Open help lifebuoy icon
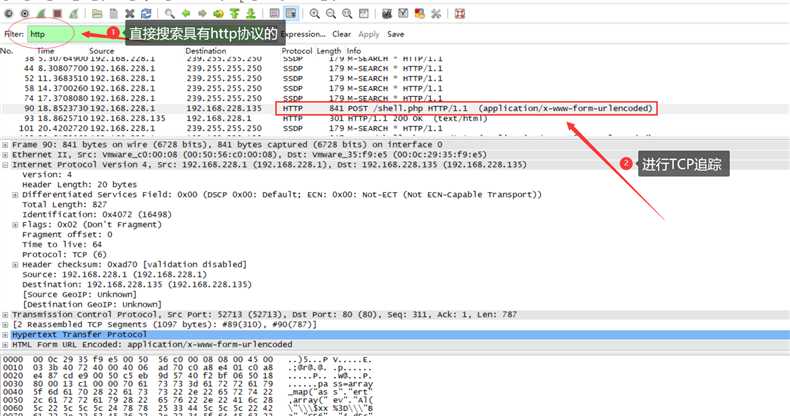 pyautogui.click(x=459, y=14)
